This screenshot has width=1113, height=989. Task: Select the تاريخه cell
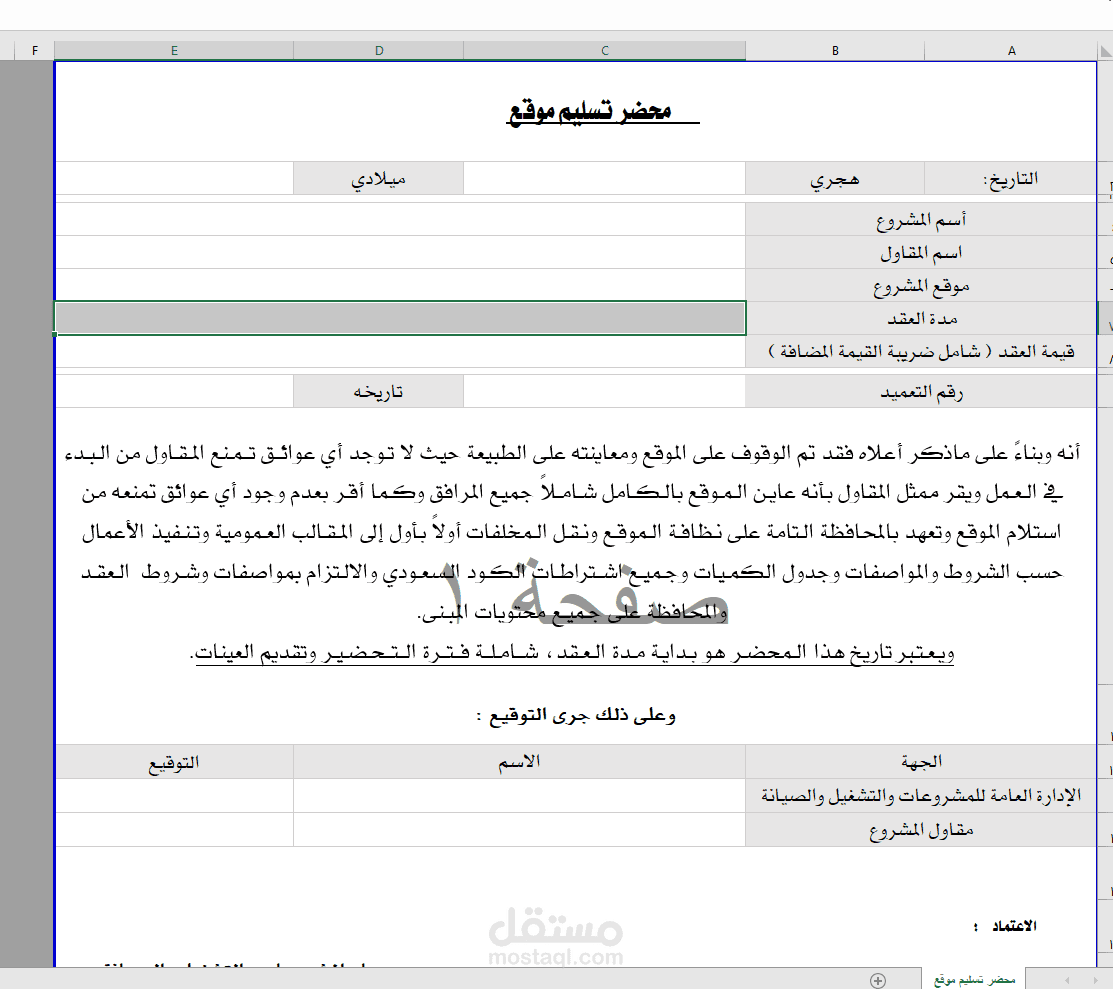point(378,391)
